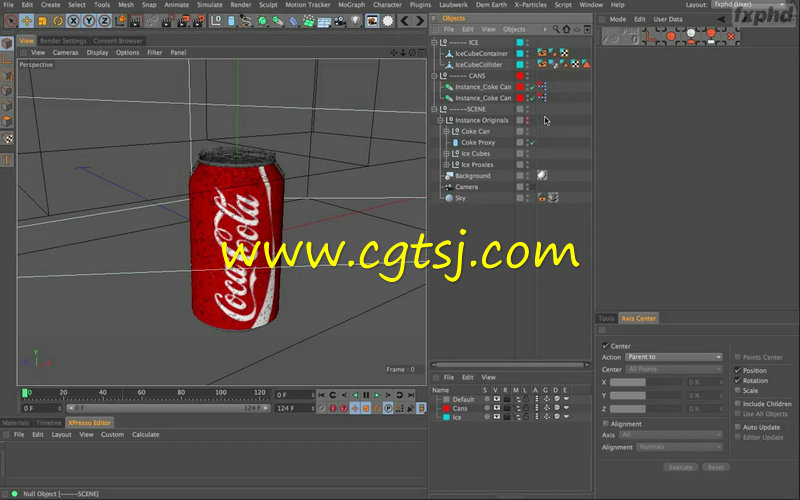
Task: Click the coordinate system icon
Action: [x=120, y=21]
